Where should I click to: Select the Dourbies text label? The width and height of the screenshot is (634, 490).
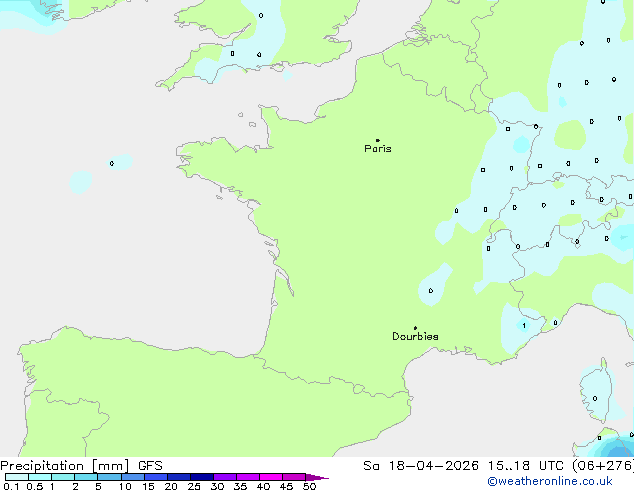coord(415,337)
